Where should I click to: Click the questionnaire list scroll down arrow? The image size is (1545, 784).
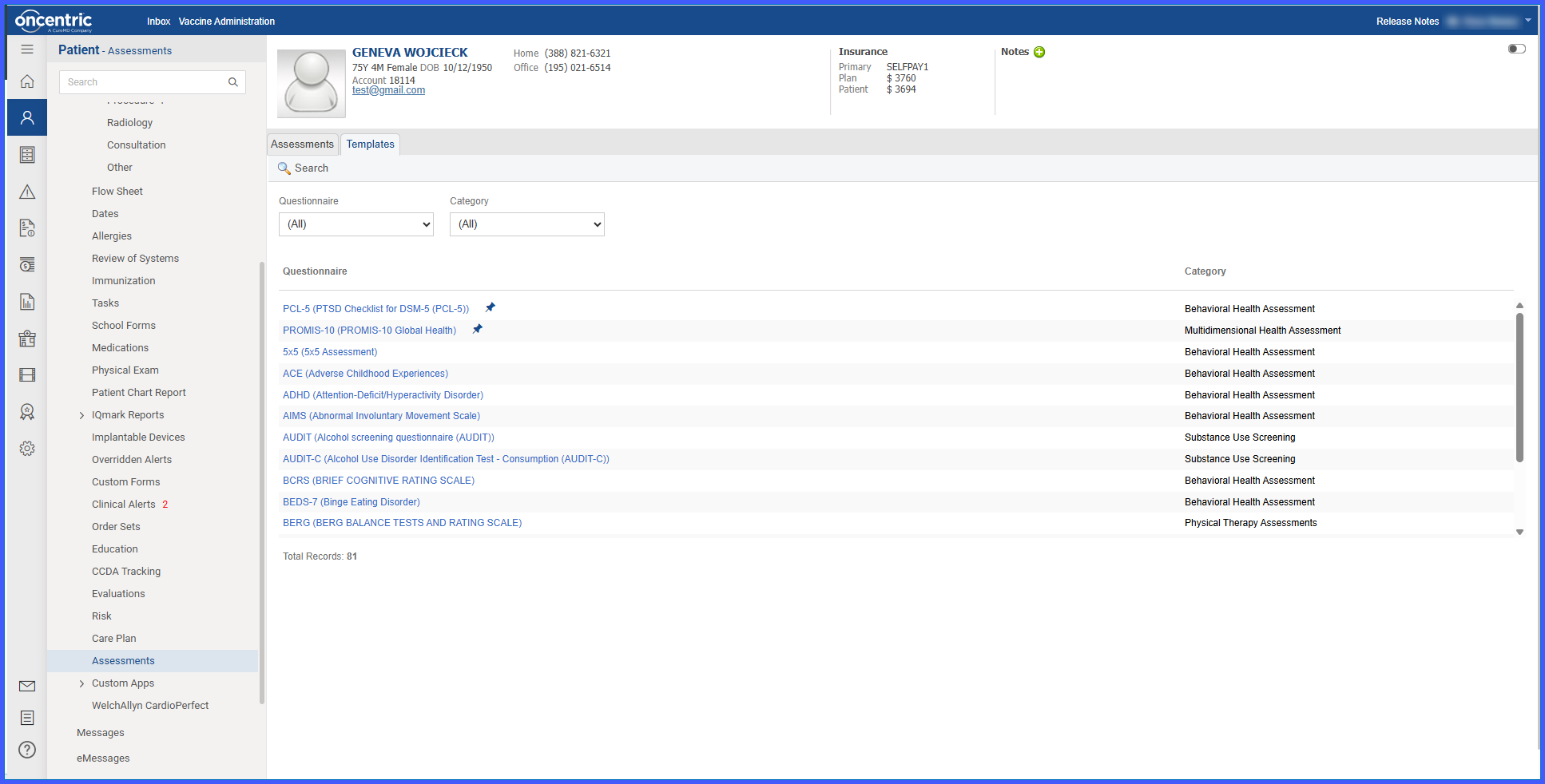tap(1519, 532)
